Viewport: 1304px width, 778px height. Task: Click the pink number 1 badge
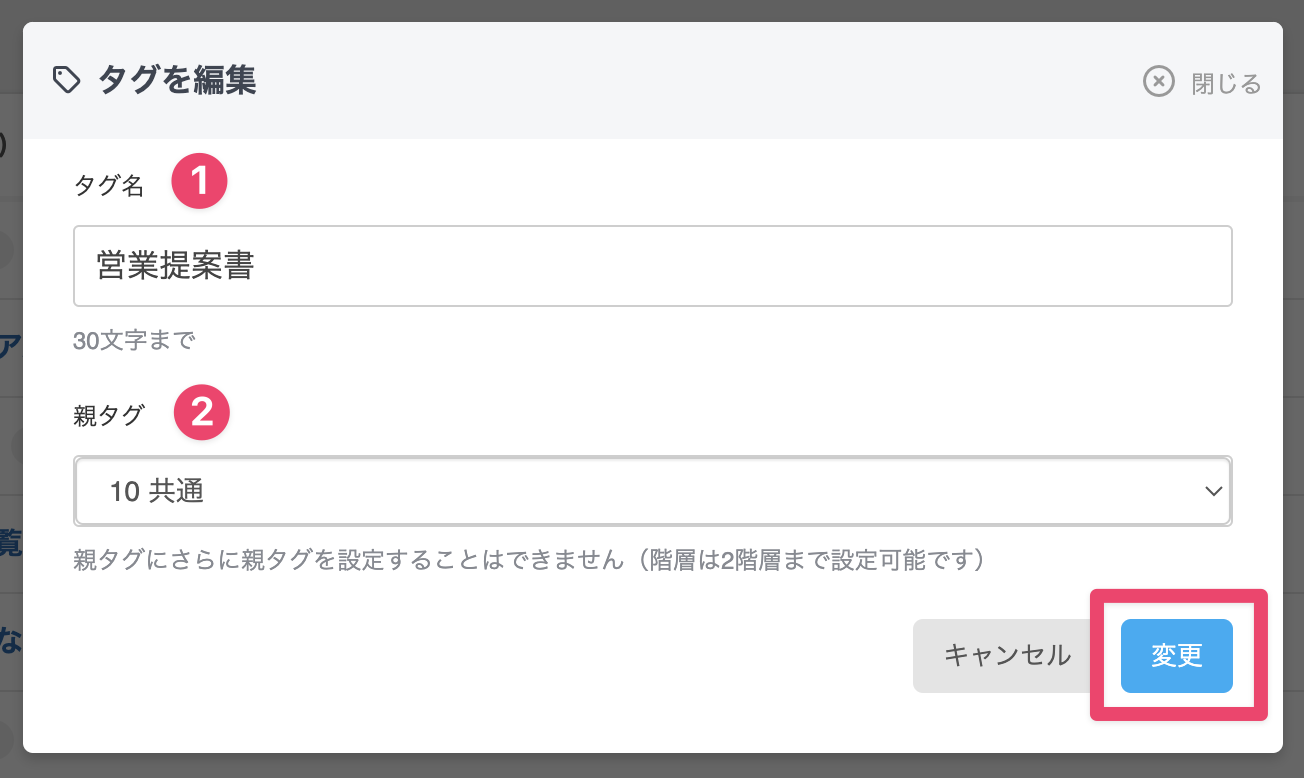click(199, 181)
